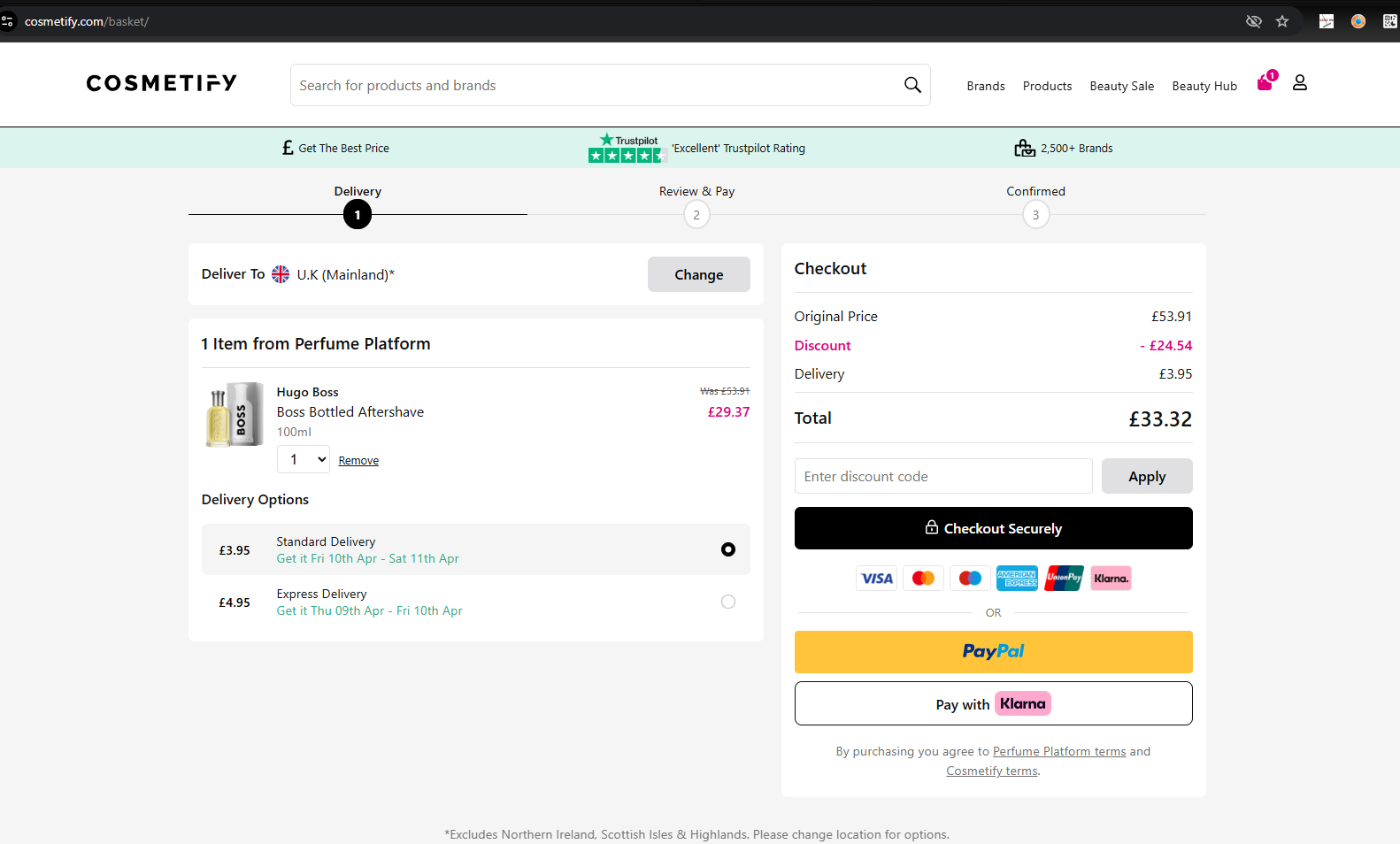Click the crossed-out Was £53.91 price
The image size is (1400, 844).
[x=725, y=391]
